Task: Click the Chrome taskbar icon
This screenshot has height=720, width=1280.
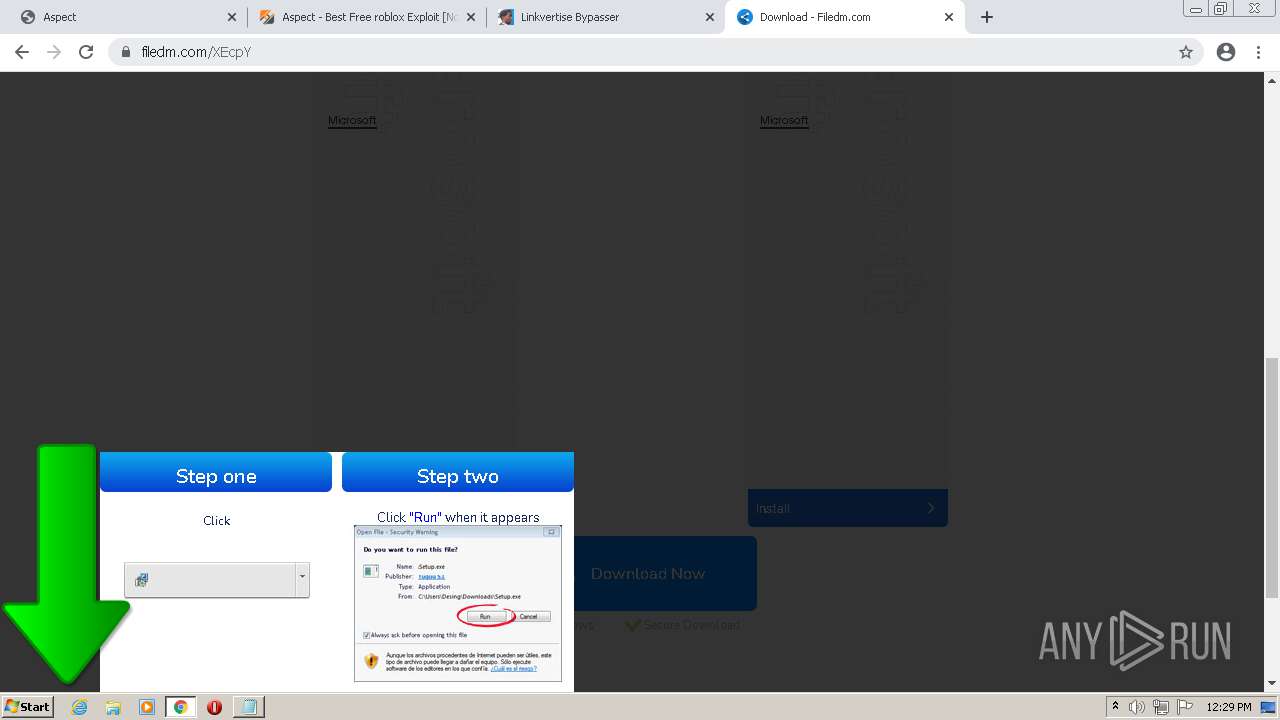Action: (181, 707)
